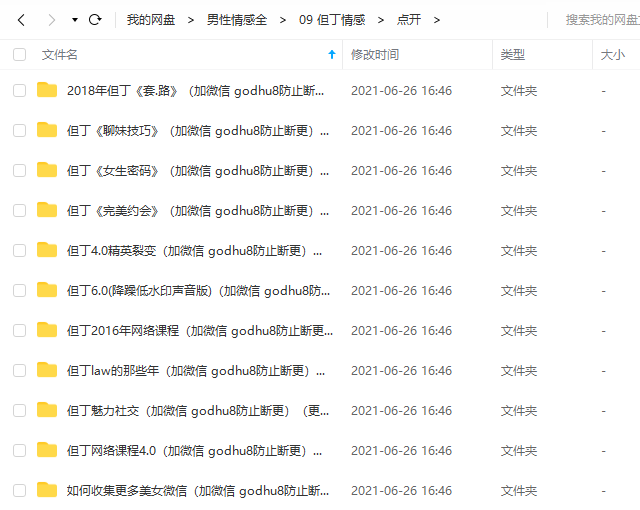Click folder icon for 2018年但丁《套.路》
This screenshot has width=640, height=510.
(x=47, y=90)
